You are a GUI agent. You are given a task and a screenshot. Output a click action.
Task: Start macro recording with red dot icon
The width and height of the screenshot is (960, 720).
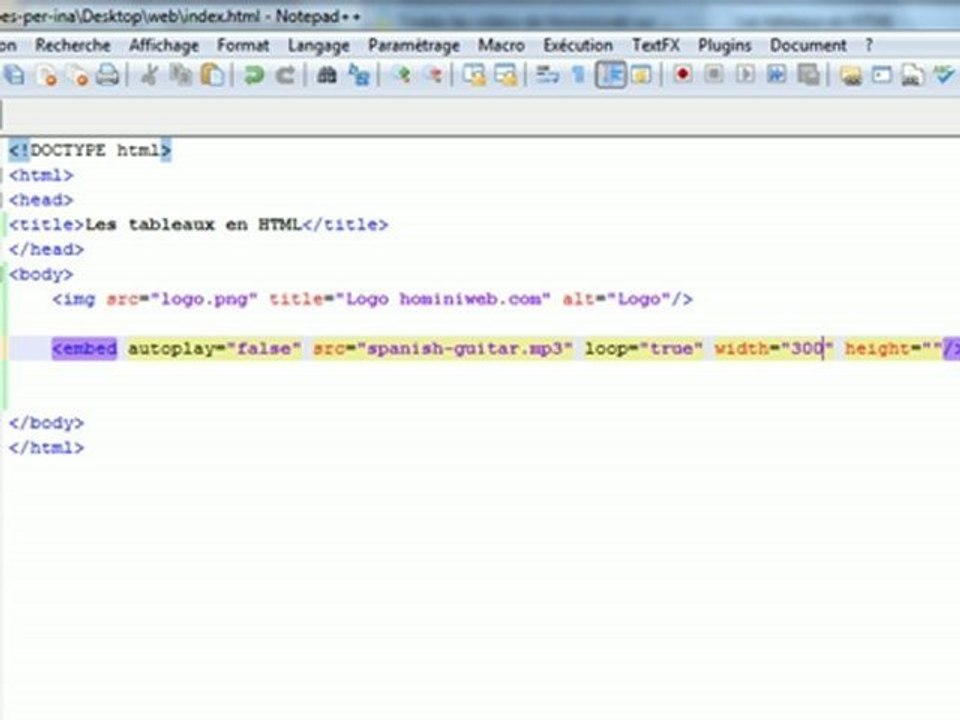pyautogui.click(x=683, y=75)
